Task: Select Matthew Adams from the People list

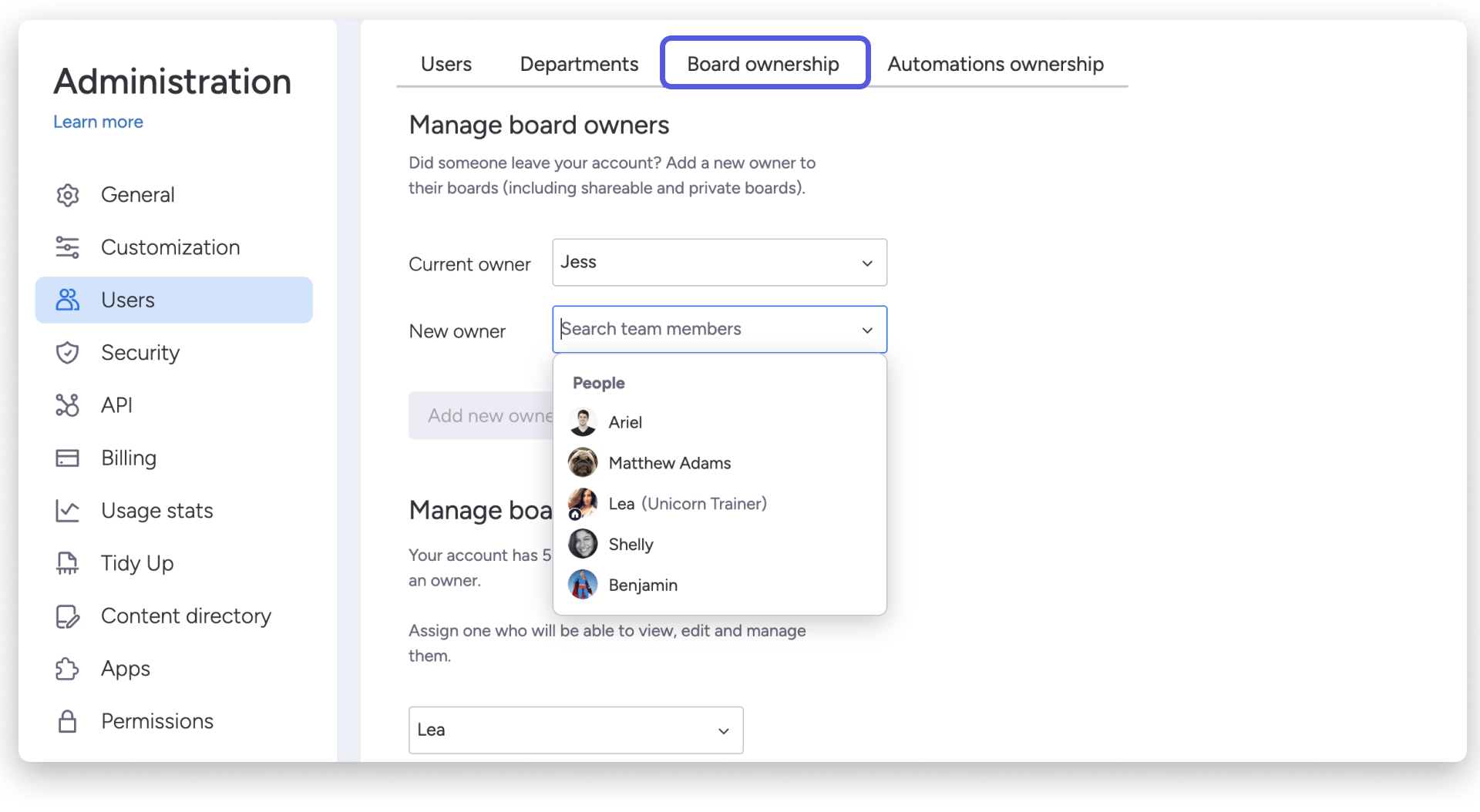Action: tap(670, 462)
